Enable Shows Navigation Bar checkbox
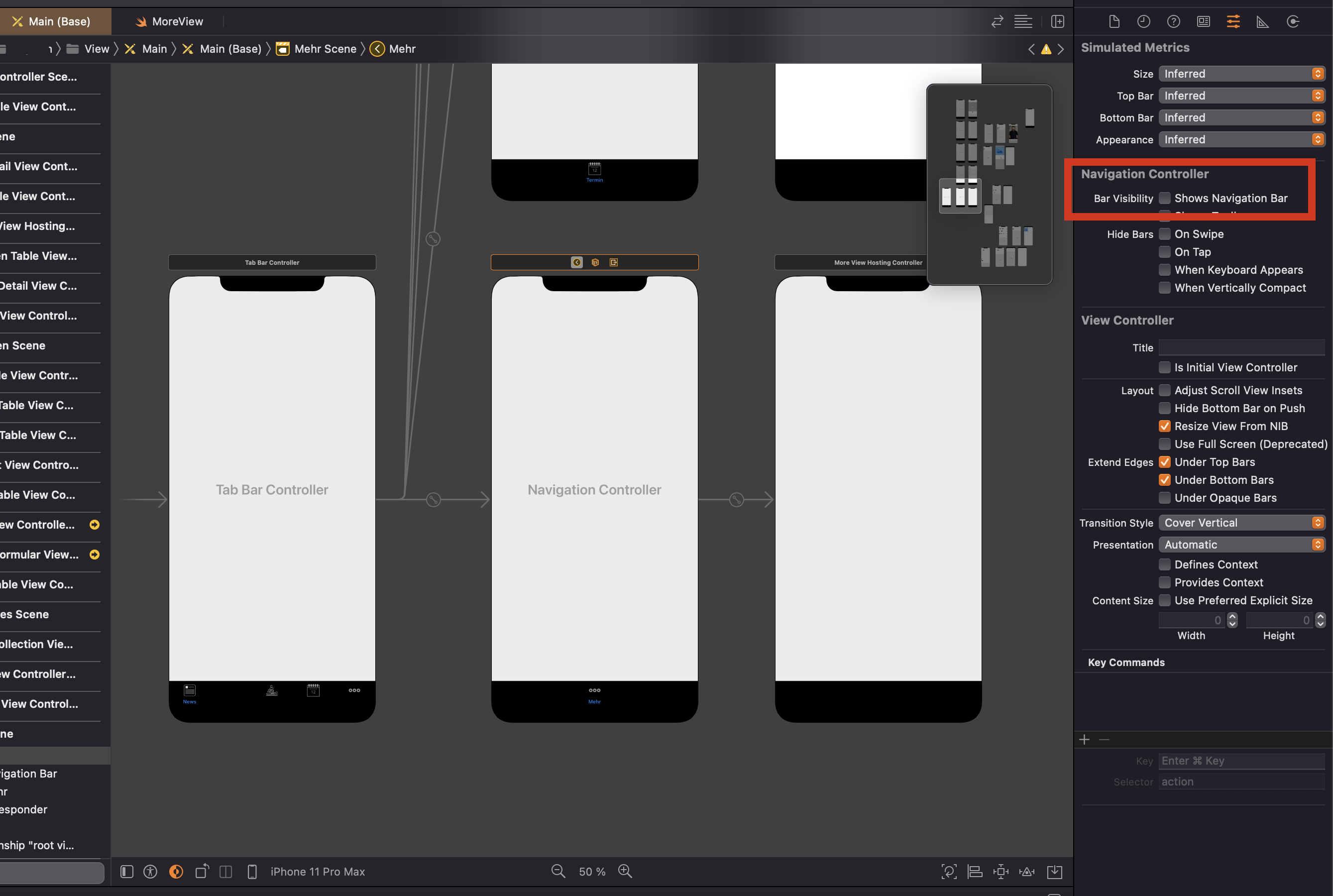The height and width of the screenshot is (896, 1333). click(1164, 198)
